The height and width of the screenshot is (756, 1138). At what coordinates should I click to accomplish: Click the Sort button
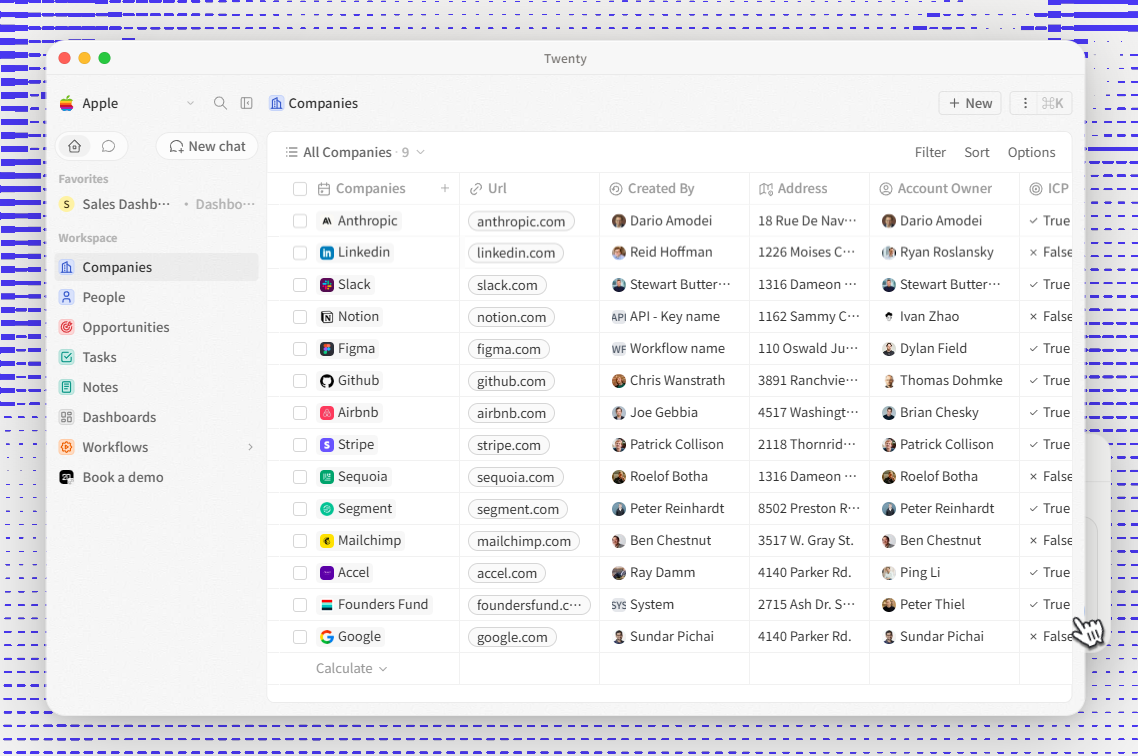pyautogui.click(x=976, y=152)
